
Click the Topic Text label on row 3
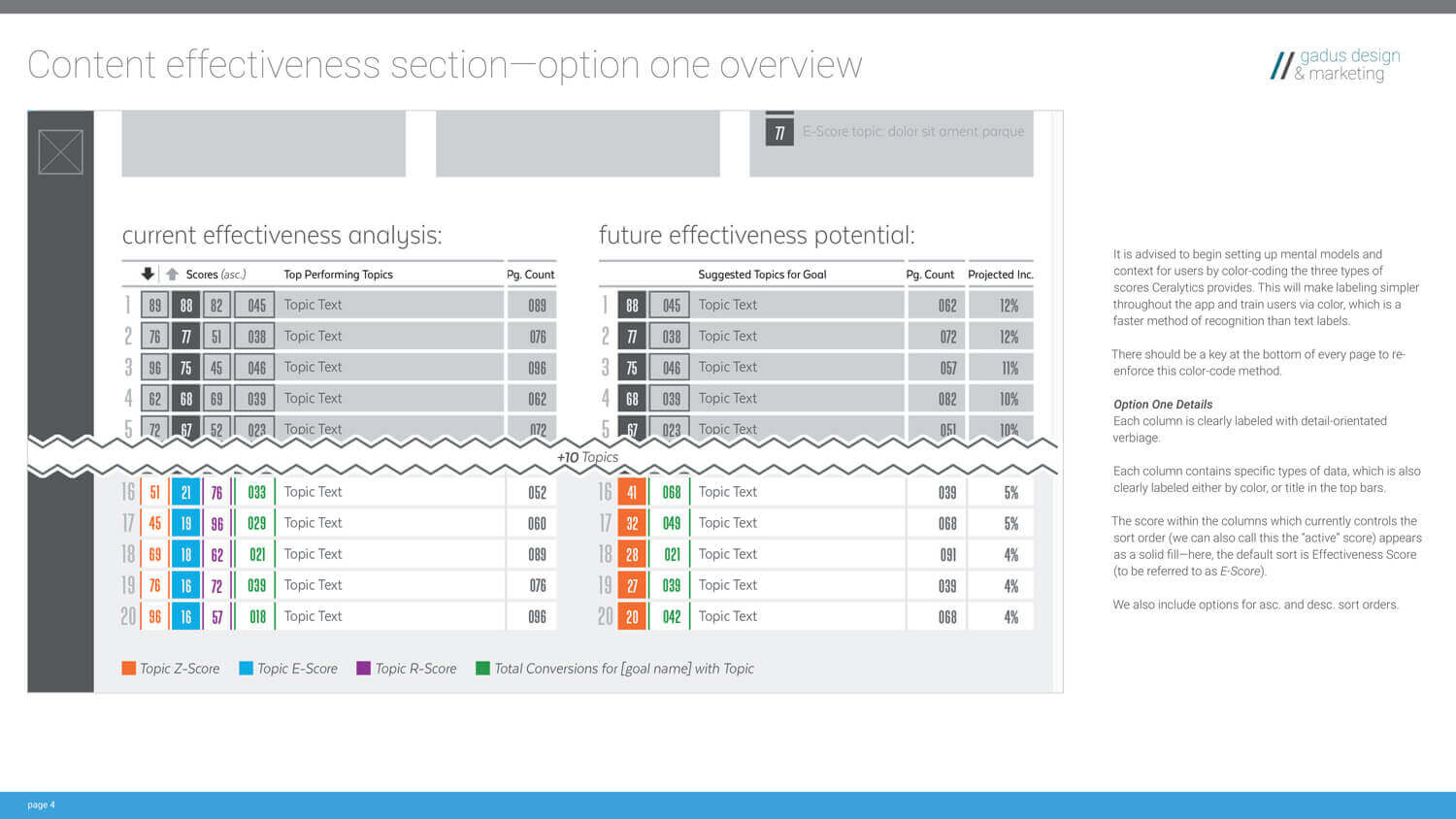(x=313, y=367)
